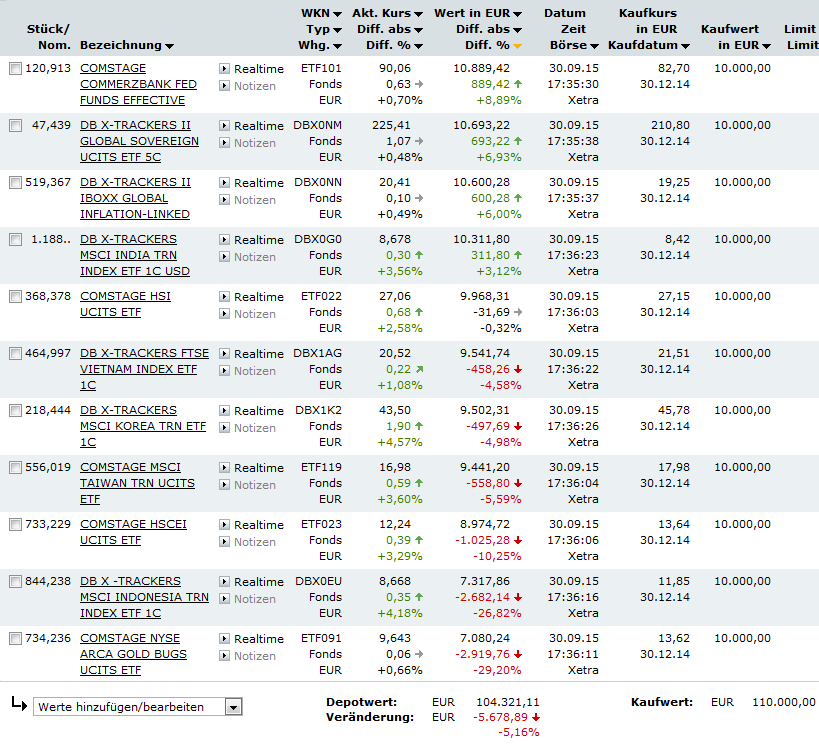Click Realtime arrow icon for MSCI TAIWAN TRN

pos(224,467)
